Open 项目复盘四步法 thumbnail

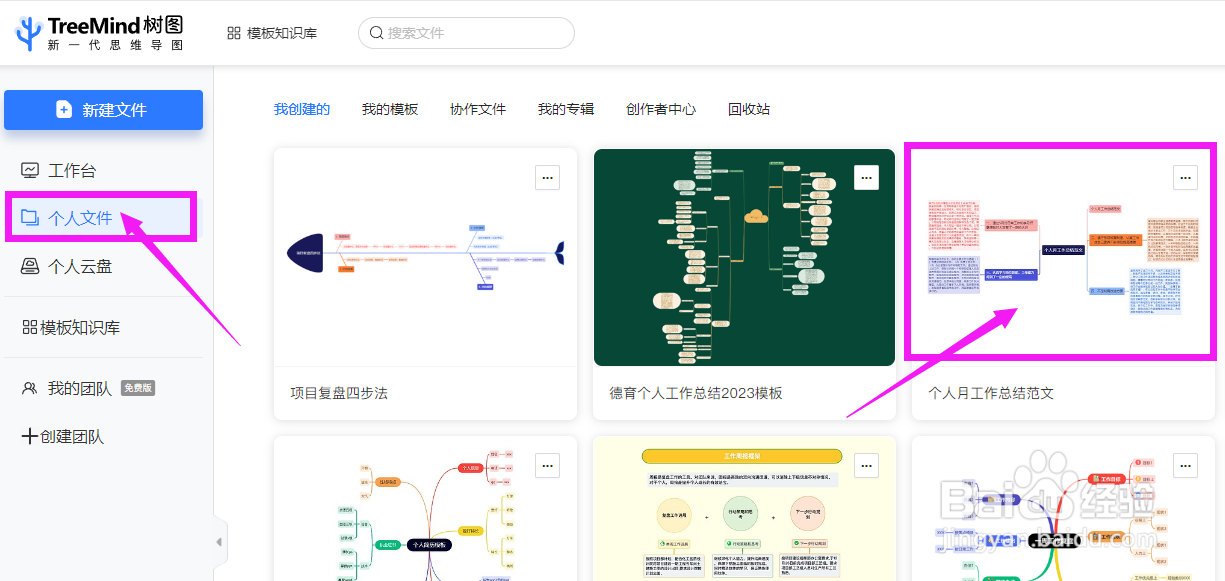(x=425, y=257)
